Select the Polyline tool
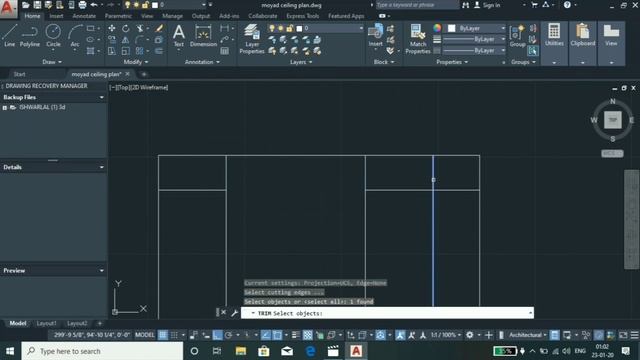The height and width of the screenshot is (360, 640). 30,36
